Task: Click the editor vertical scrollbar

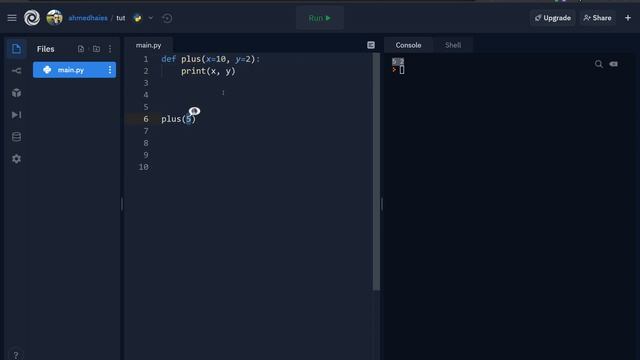Action: click(x=376, y=171)
